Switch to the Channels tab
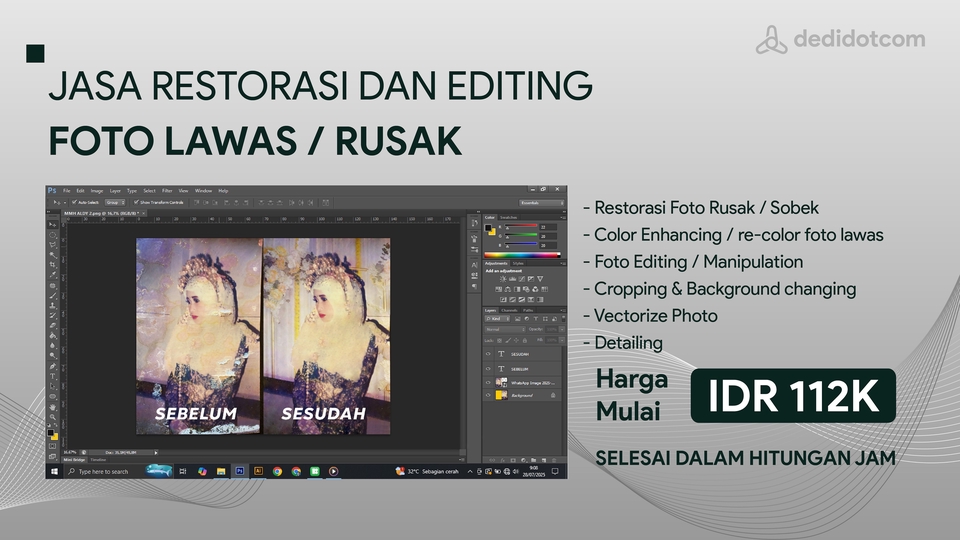Image resolution: width=960 pixels, height=540 pixels. coord(509,310)
